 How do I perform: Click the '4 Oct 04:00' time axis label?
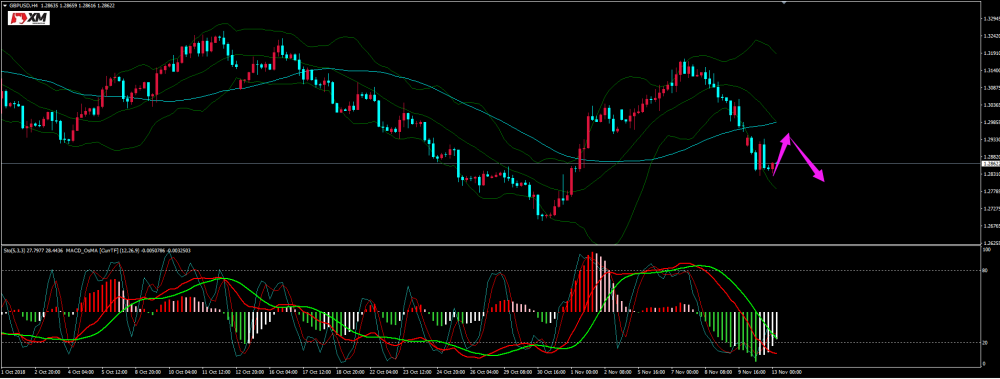point(82,372)
